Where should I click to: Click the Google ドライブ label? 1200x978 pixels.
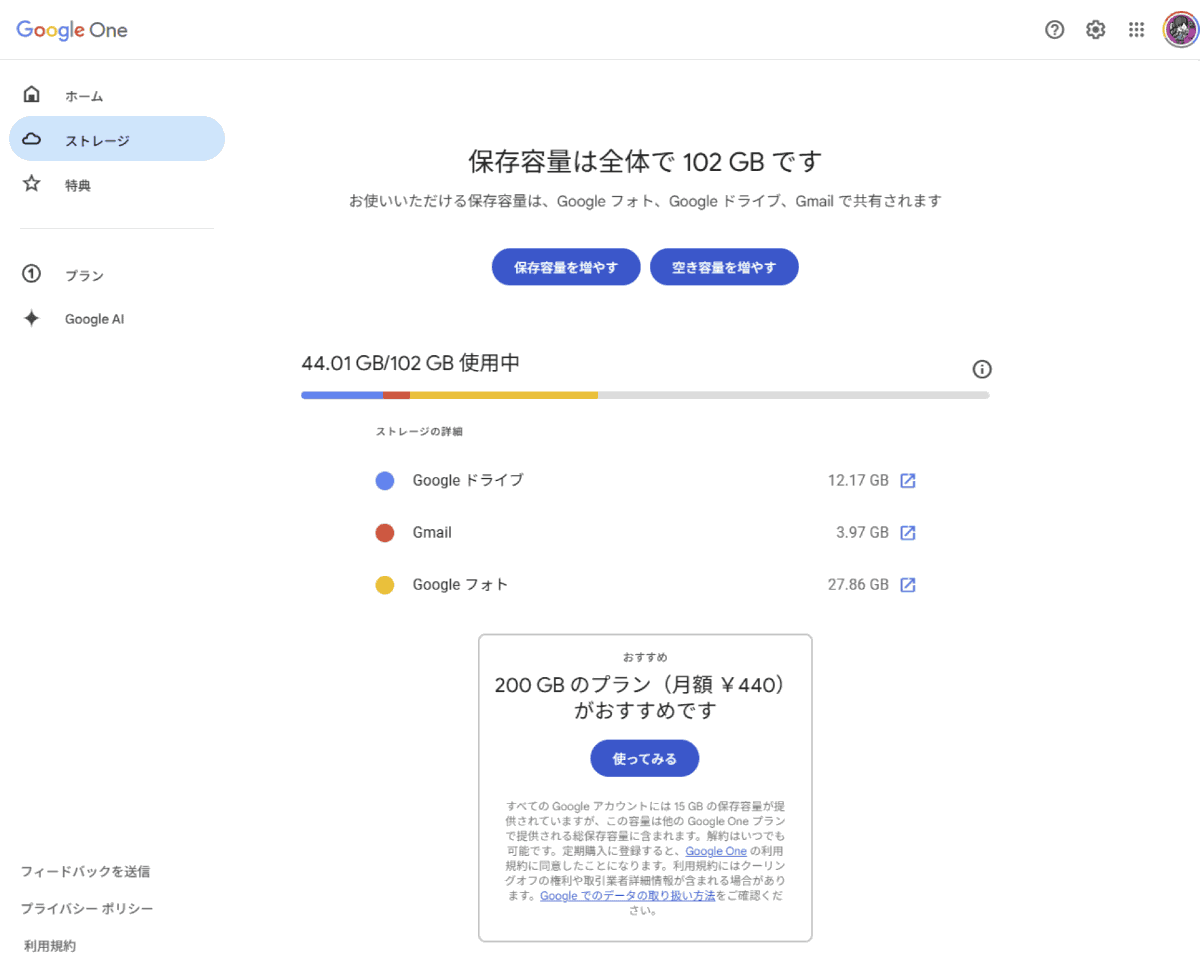[468, 480]
